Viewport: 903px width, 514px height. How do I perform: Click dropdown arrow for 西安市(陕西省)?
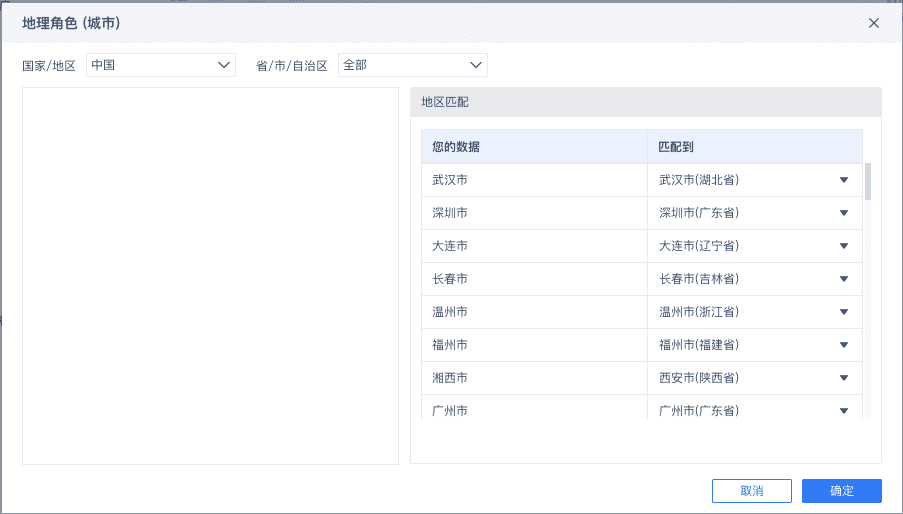click(843, 378)
